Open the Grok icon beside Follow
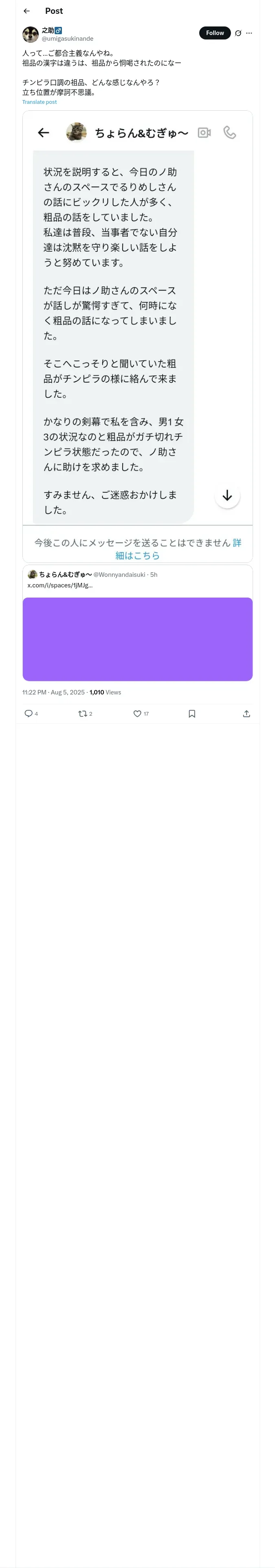275x1568 pixels. 238,33
